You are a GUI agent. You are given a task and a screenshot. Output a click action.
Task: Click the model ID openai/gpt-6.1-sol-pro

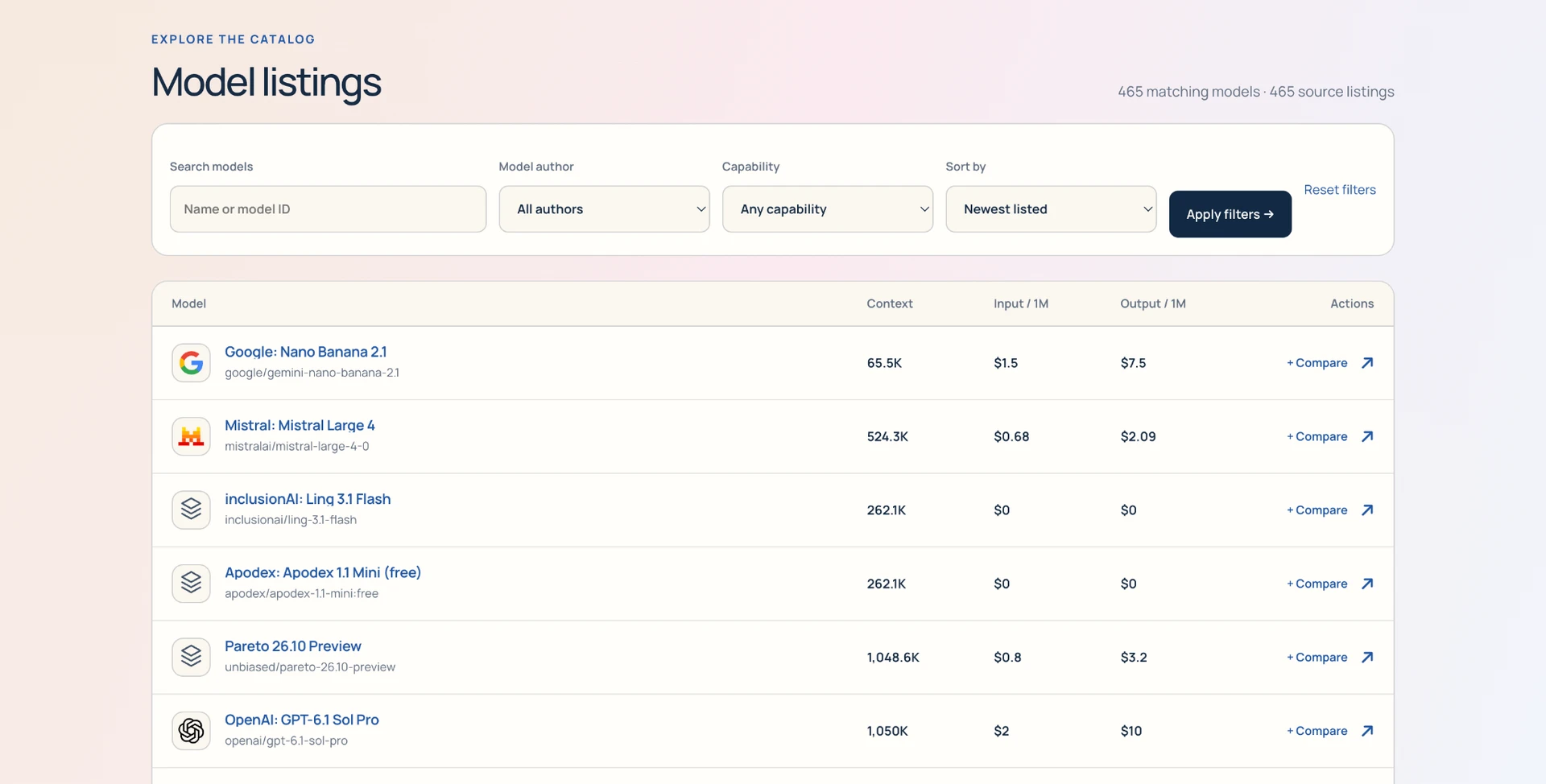286,741
